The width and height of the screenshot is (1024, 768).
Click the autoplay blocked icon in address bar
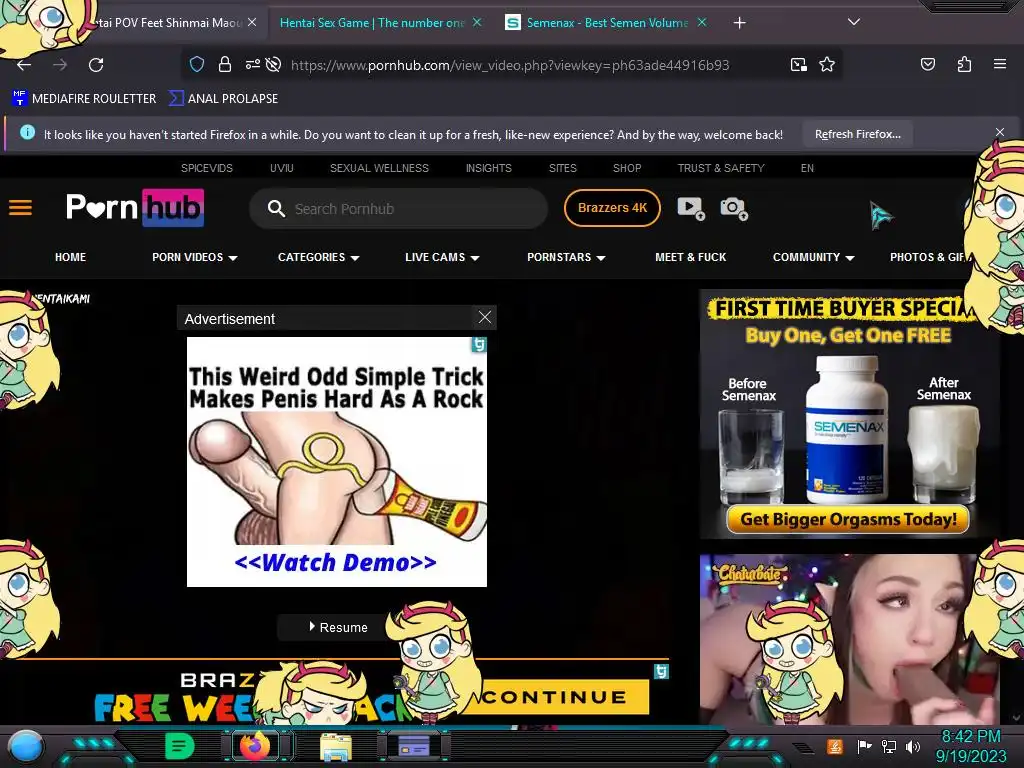point(274,64)
